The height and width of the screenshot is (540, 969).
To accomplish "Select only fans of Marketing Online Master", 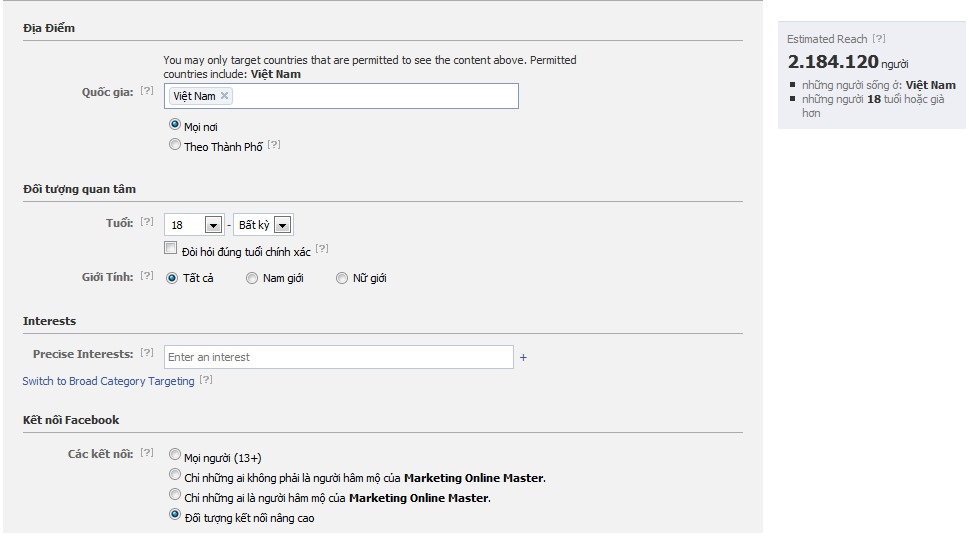I will point(175,495).
